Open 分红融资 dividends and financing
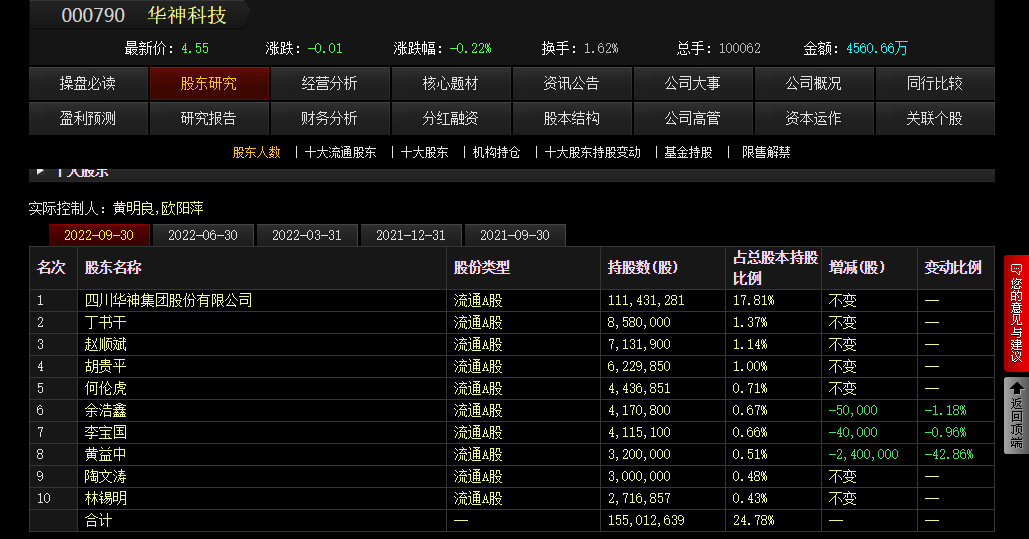The image size is (1029, 539). pos(451,118)
